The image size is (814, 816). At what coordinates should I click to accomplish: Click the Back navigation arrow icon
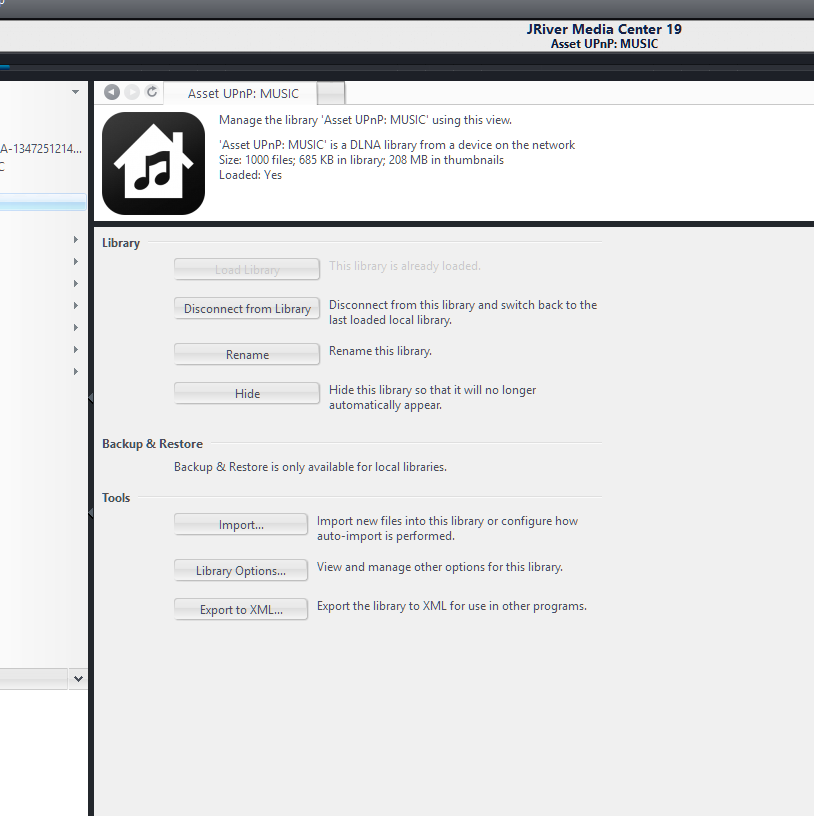click(112, 92)
